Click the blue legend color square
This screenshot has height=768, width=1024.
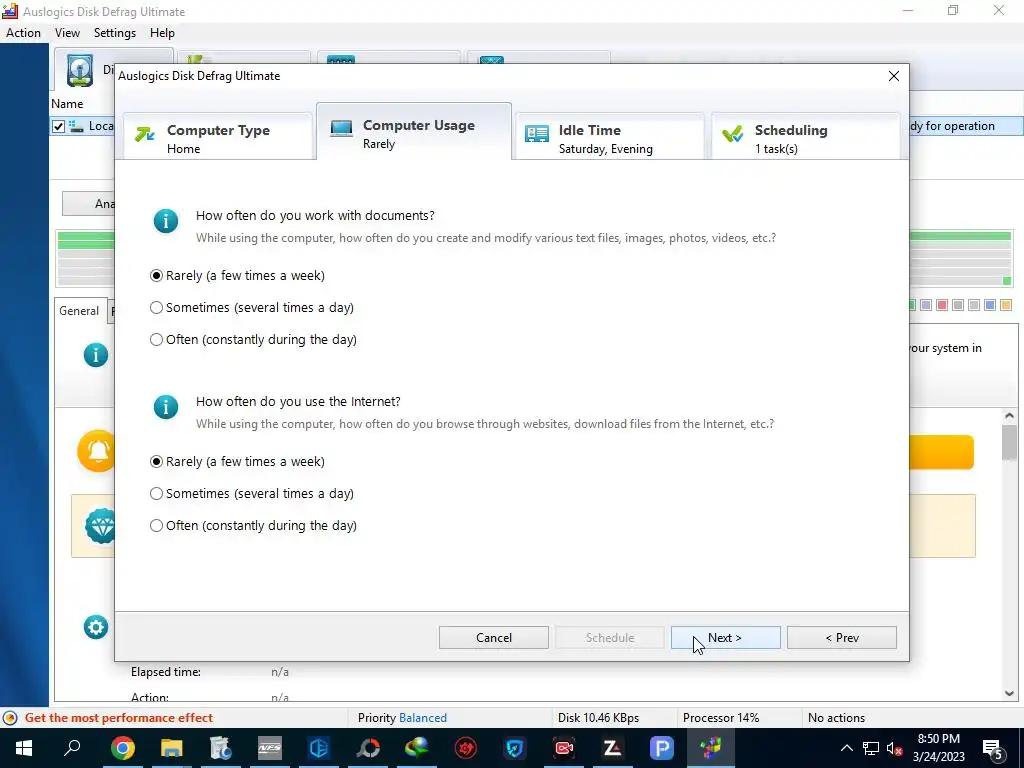click(x=990, y=305)
